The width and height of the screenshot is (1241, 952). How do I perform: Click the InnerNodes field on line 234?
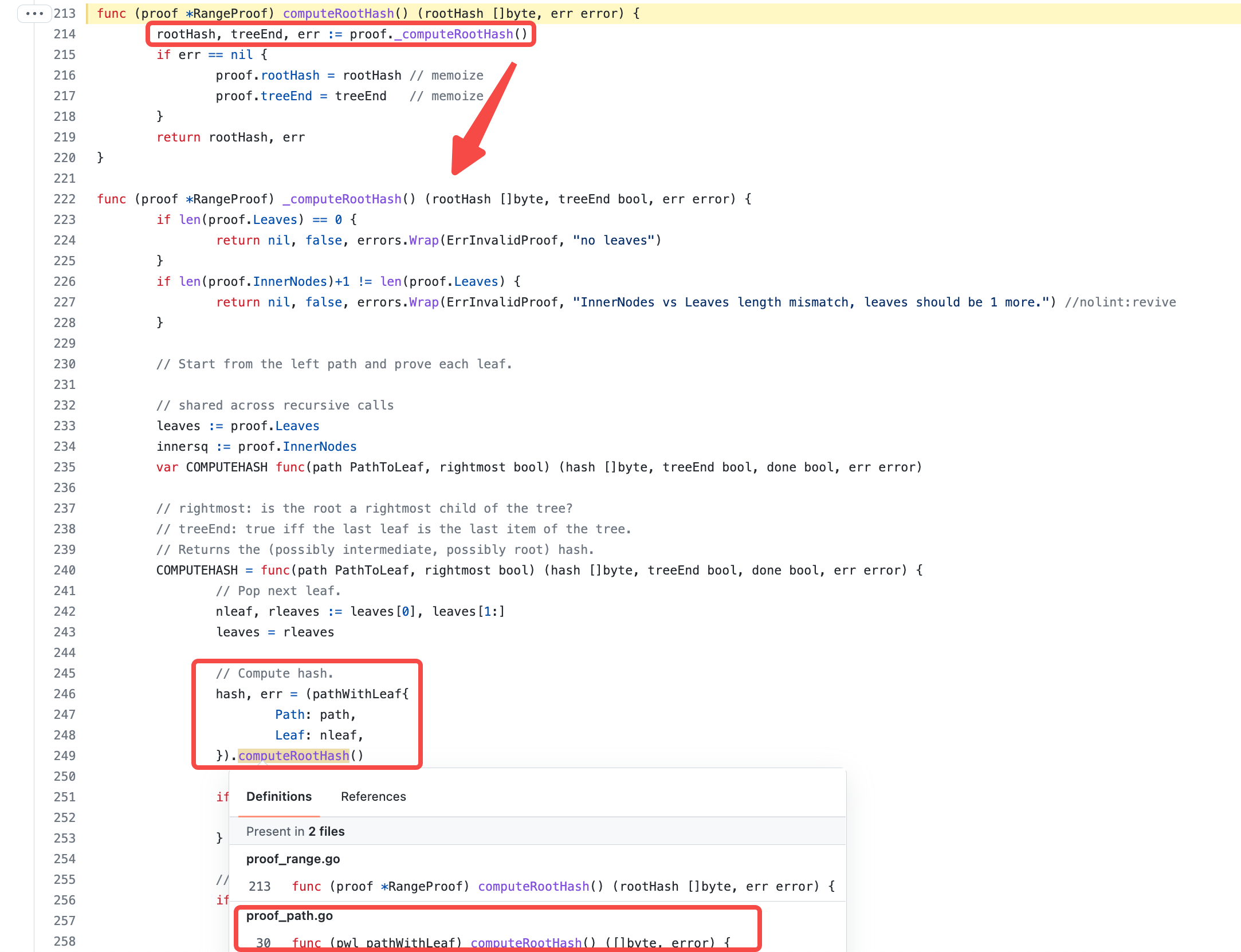[319, 446]
